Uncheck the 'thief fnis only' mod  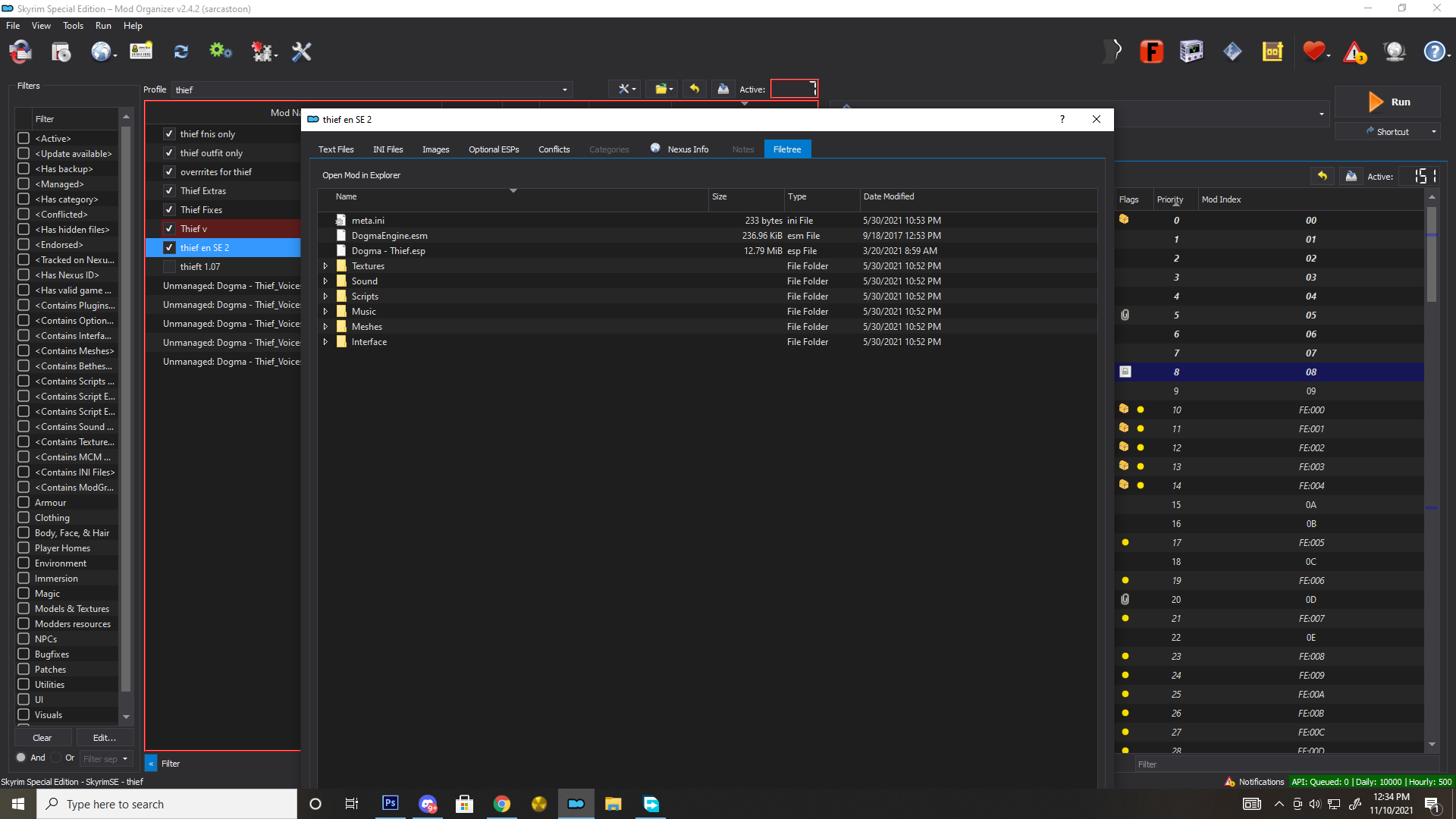pos(169,133)
